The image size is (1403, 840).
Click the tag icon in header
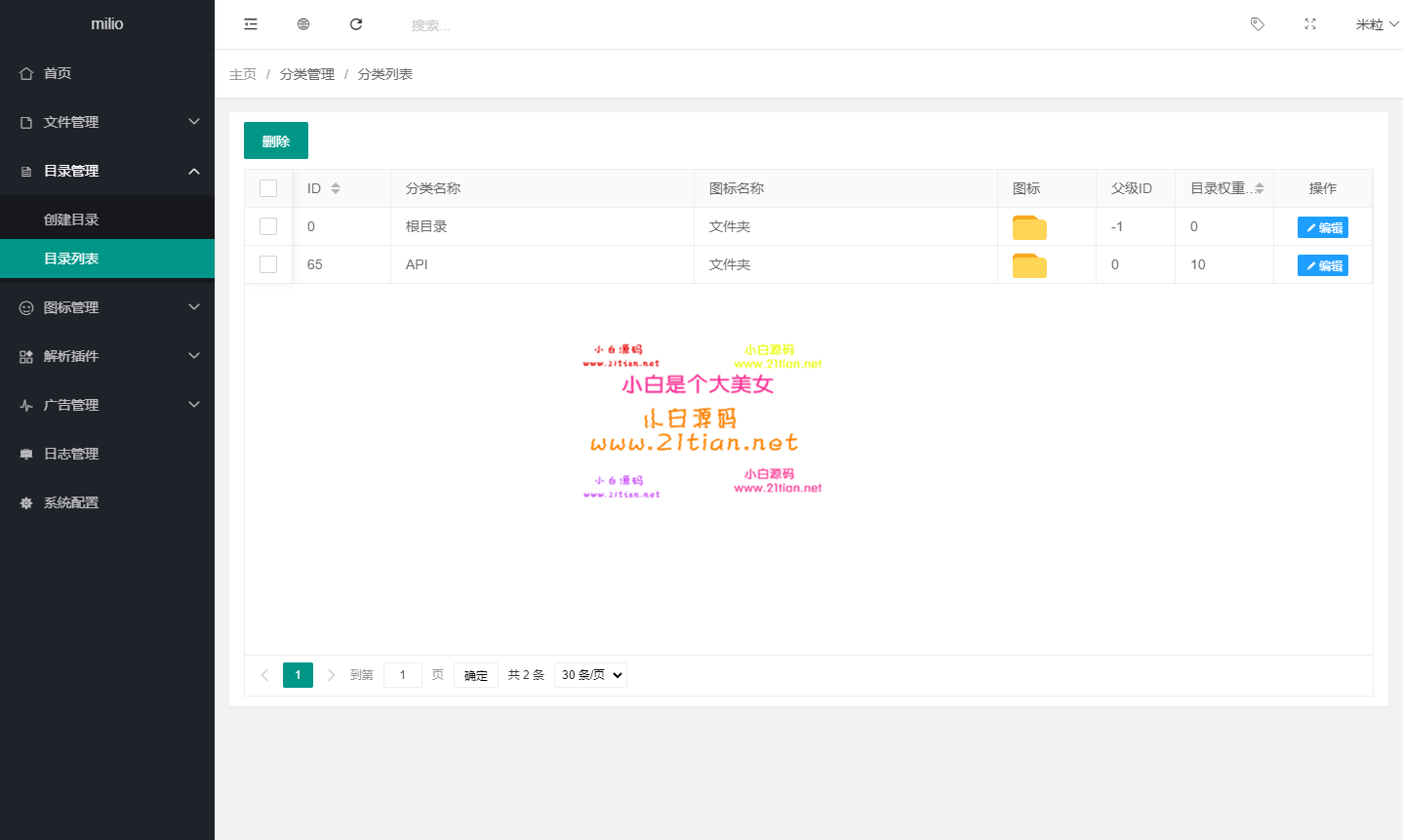pyautogui.click(x=1258, y=24)
